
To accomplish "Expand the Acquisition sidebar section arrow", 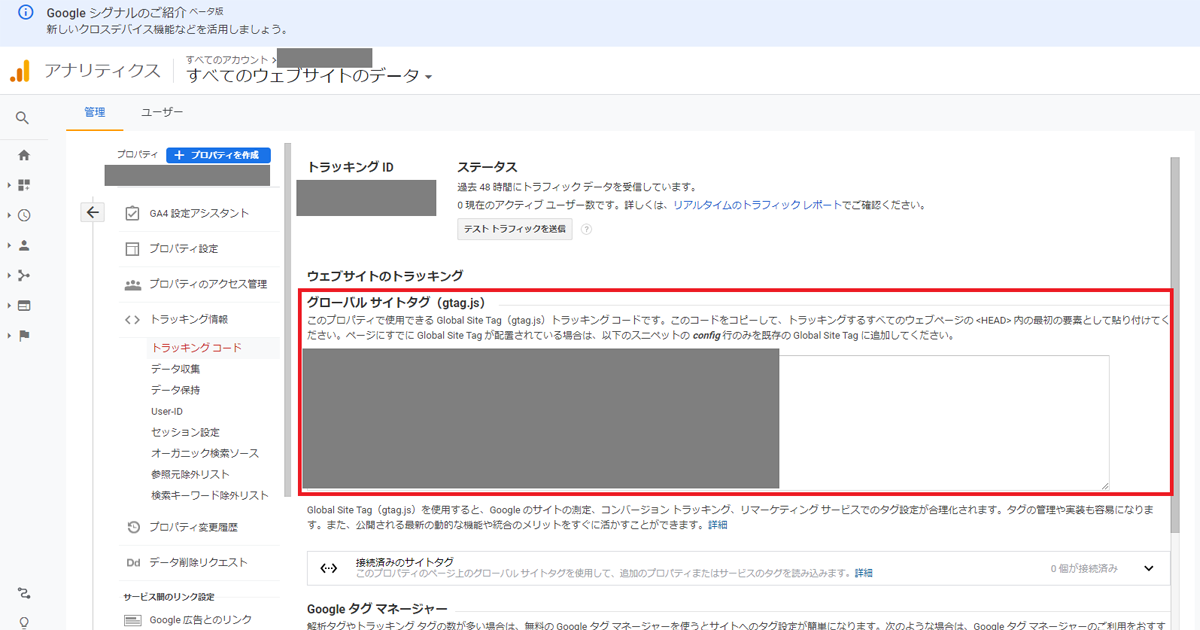I will click(x=9, y=275).
